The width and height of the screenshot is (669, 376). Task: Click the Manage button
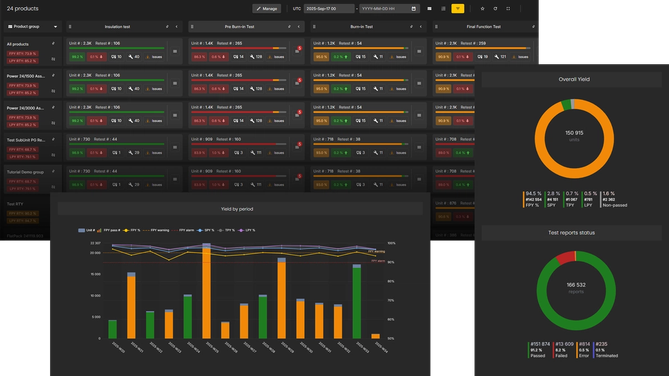click(266, 9)
